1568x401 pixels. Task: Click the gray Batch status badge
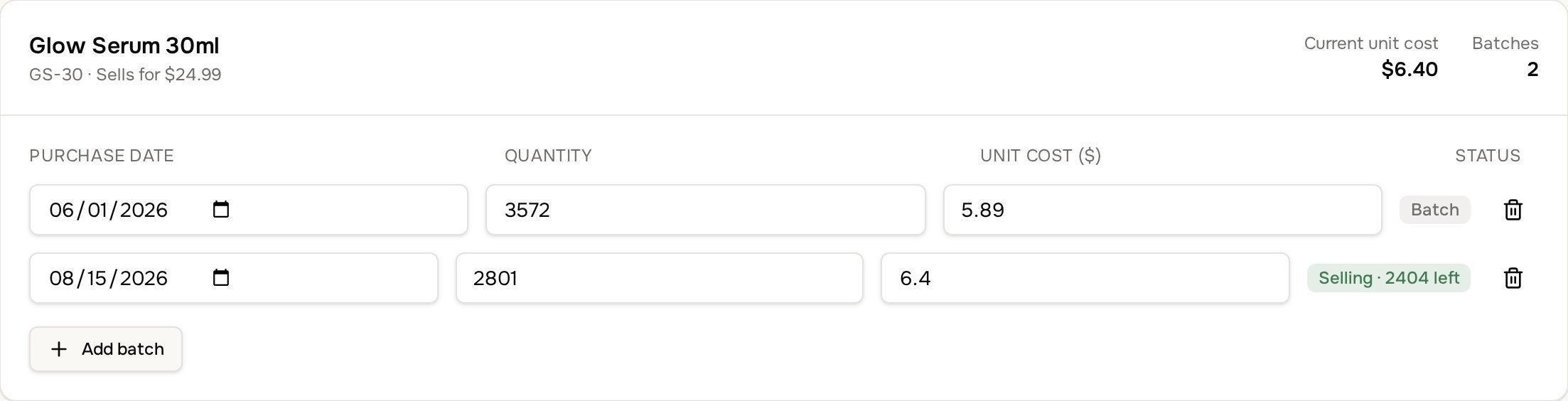pyautogui.click(x=1434, y=210)
